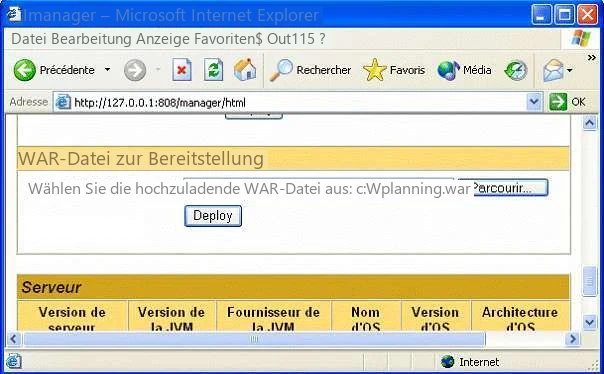Open the Mail envelope toolbar icon

click(553, 70)
